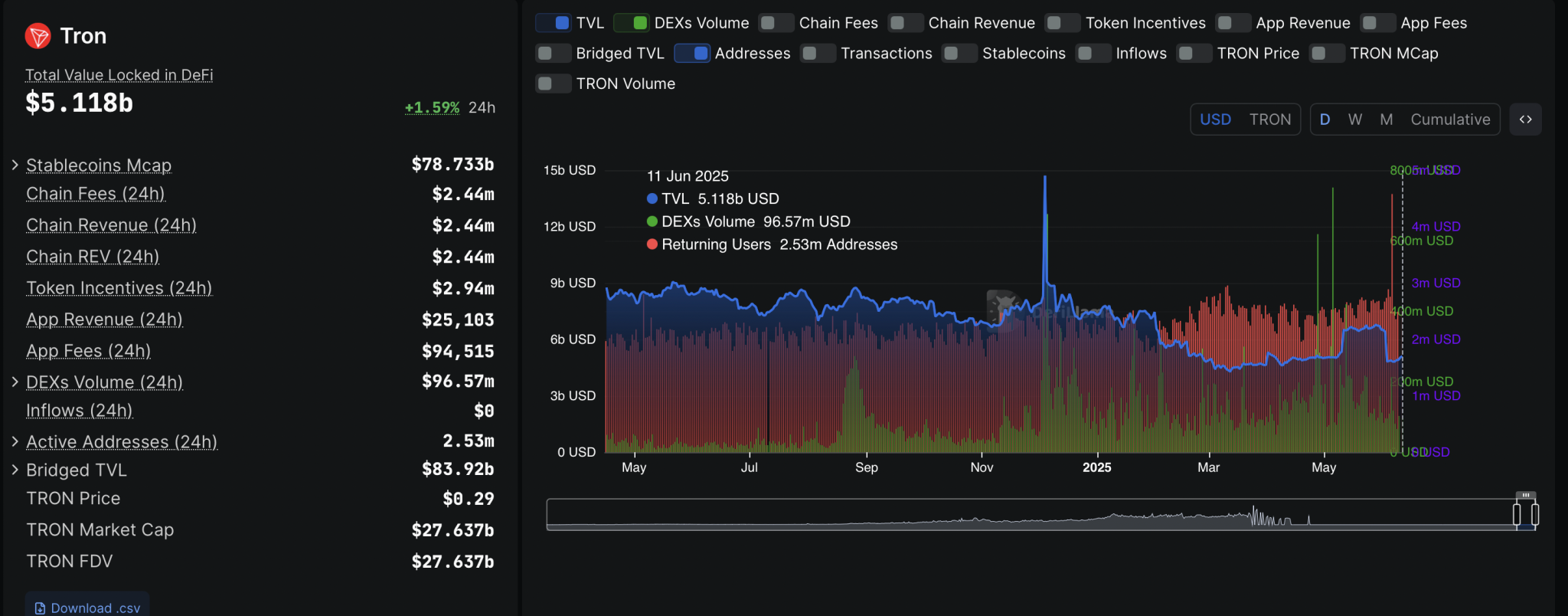Click App Revenue (24h) label

105,319
